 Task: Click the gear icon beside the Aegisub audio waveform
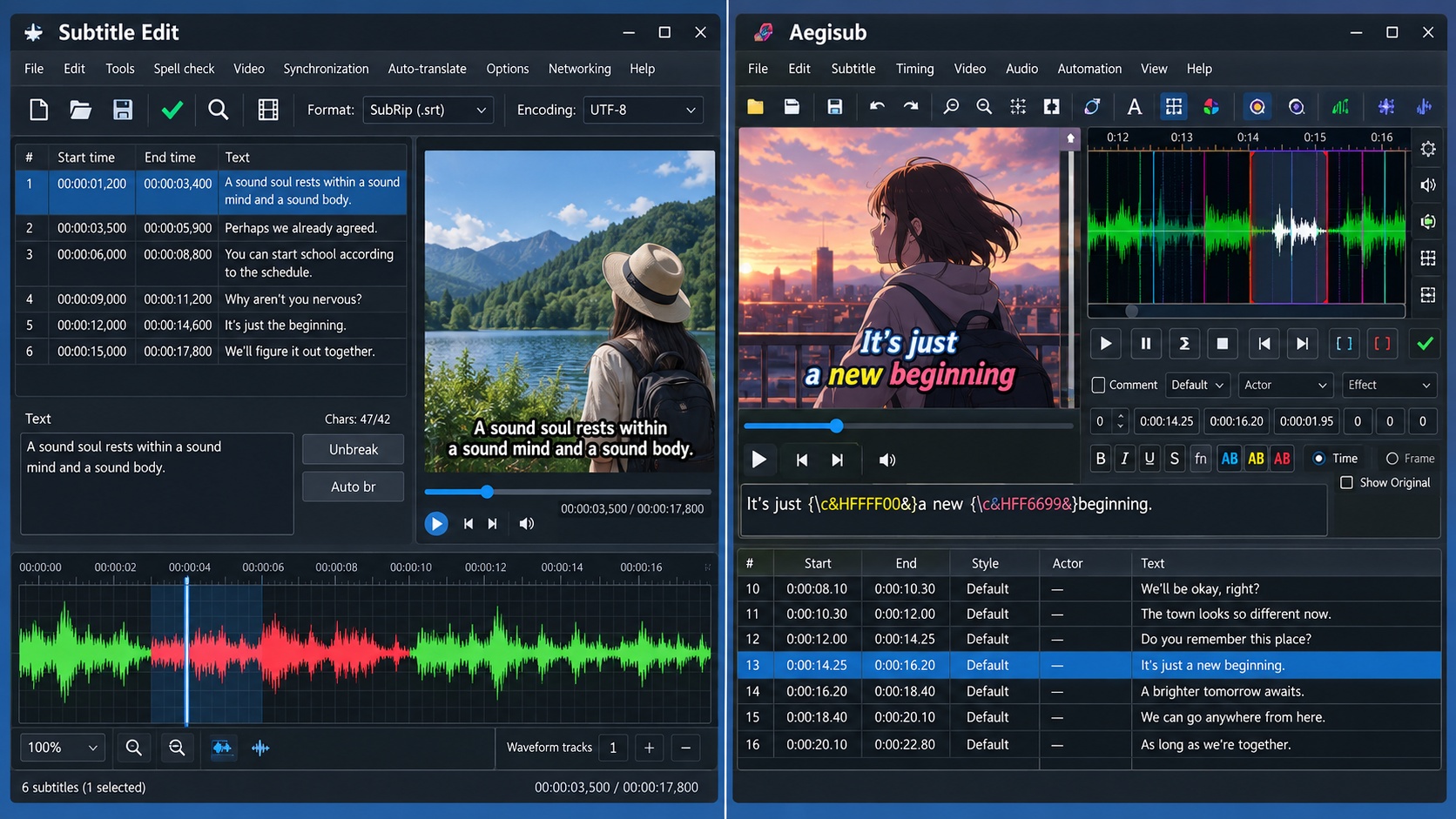click(x=1428, y=149)
